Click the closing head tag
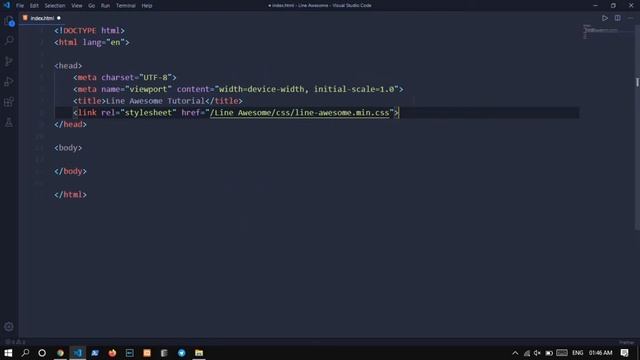The height and width of the screenshot is (360, 640). [71, 124]
